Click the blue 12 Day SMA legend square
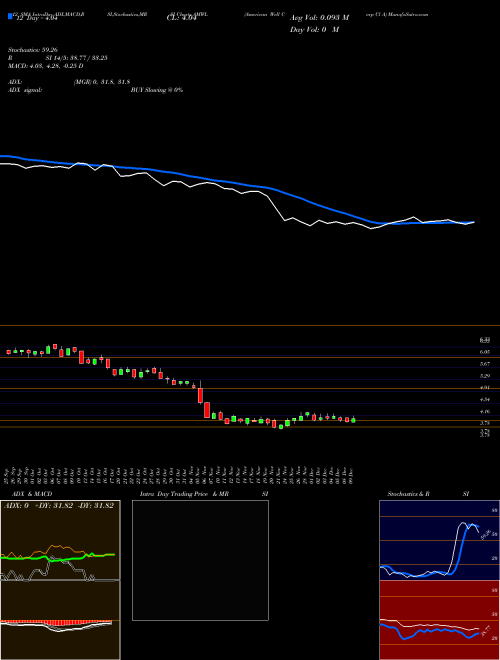Viewport: 500px width, 660px height. (10, 17)
